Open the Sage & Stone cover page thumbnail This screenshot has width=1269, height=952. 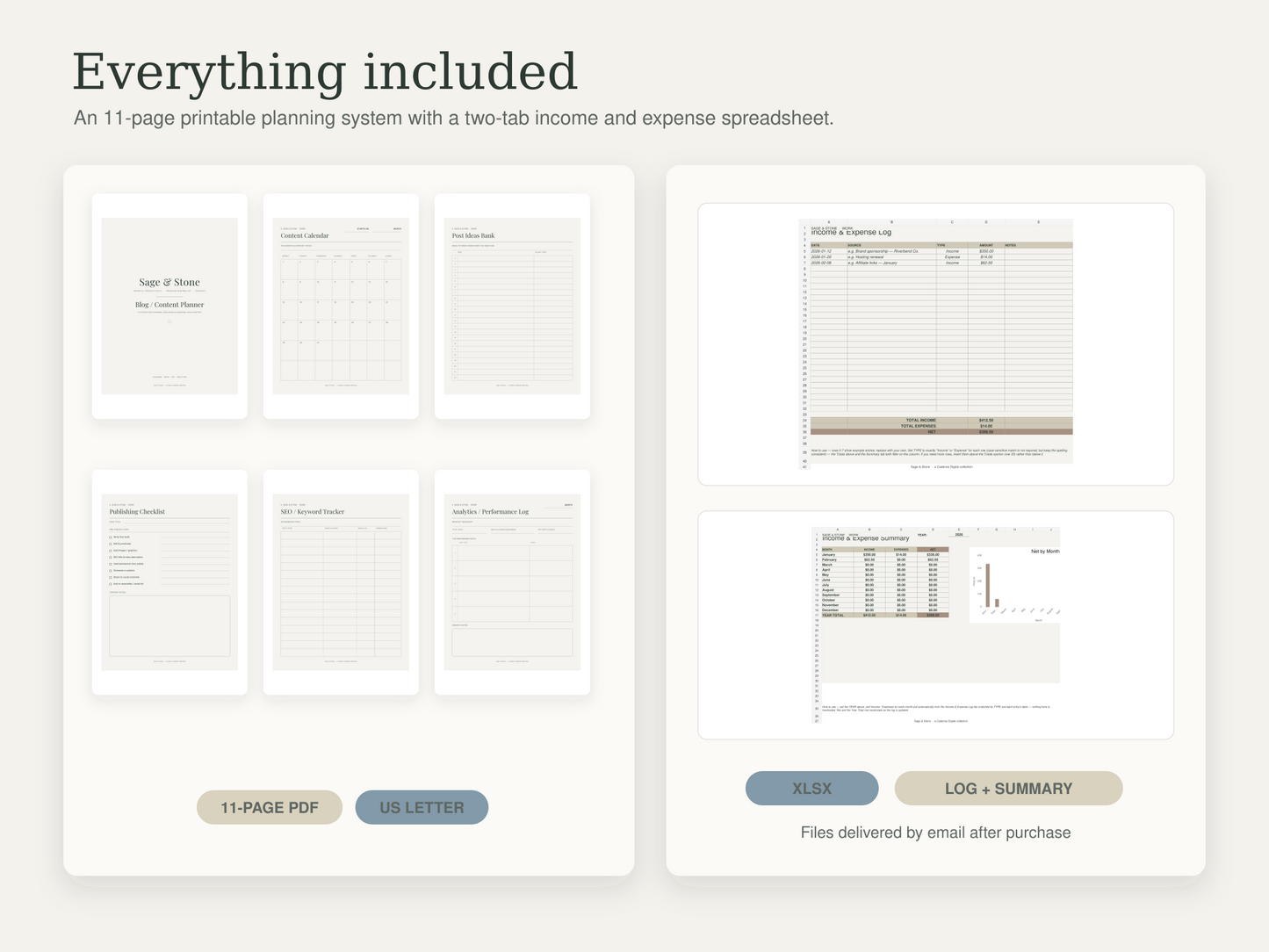(169, 306)
